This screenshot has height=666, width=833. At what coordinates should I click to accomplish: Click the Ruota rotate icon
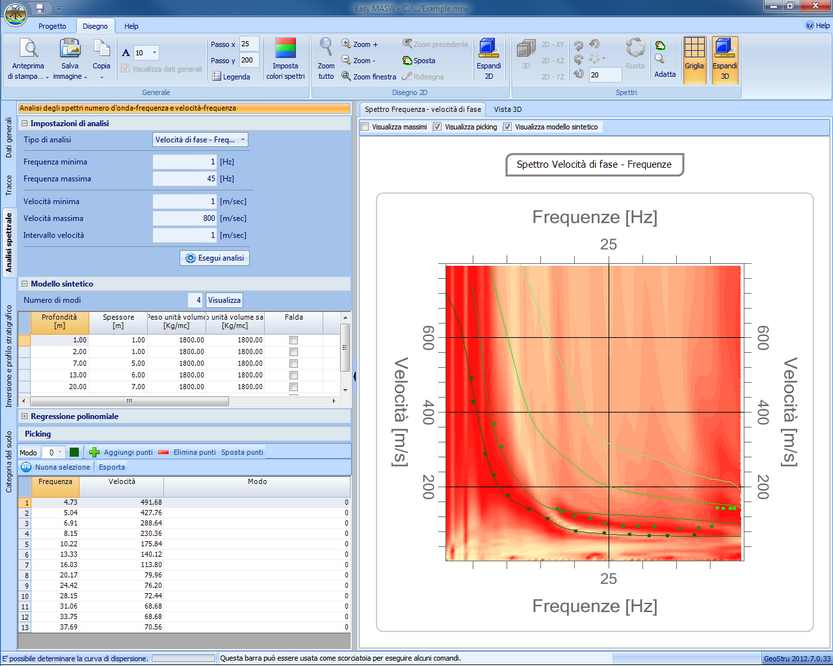coord(635,48)
